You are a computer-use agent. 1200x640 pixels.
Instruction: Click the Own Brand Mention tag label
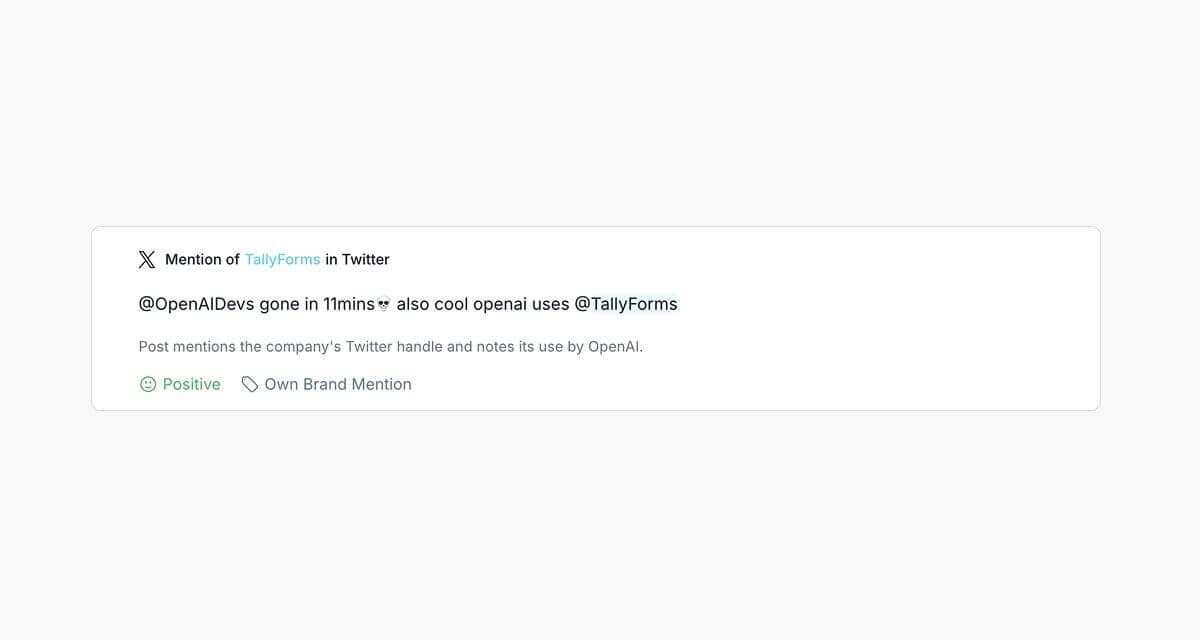pyautogui.click(x=337, y=383)
